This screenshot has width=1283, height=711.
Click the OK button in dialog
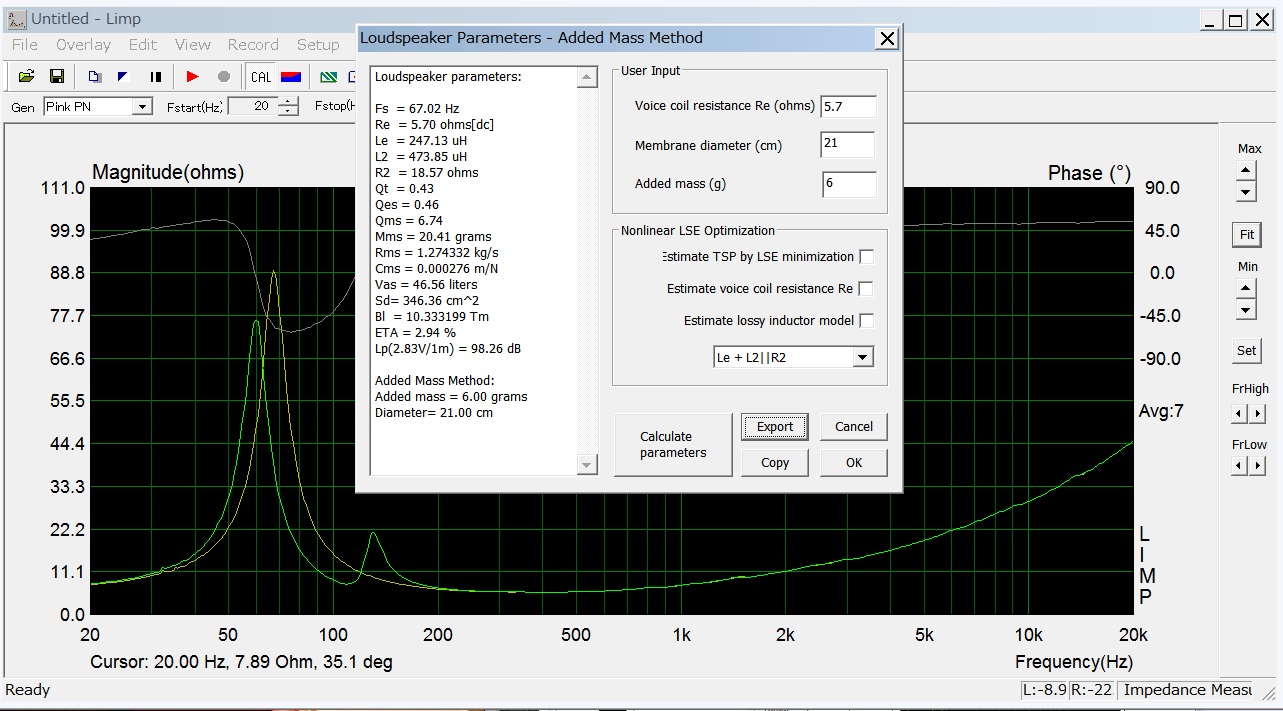pos(854,463)
